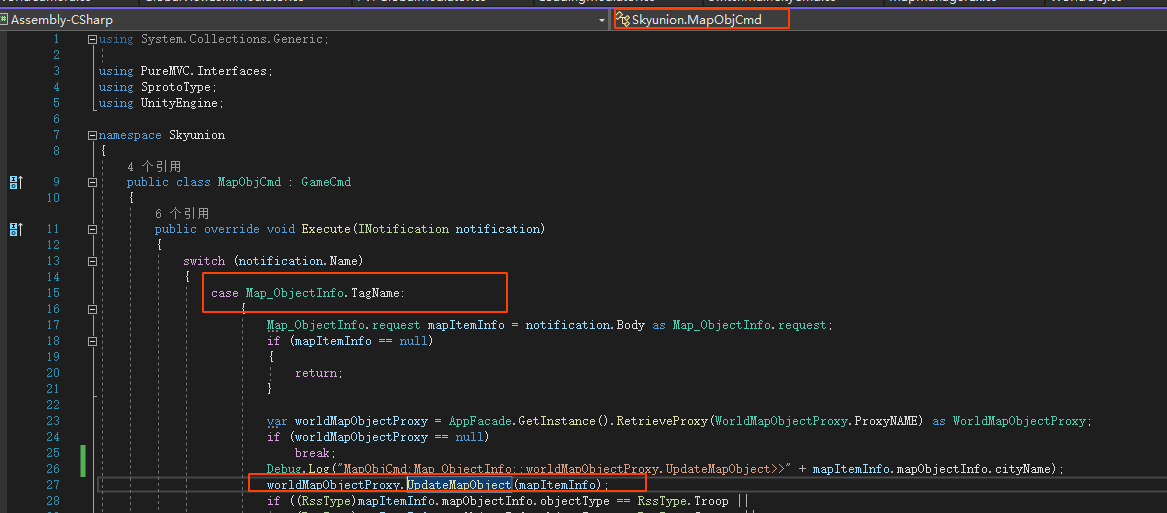Click the RetrieveProxy method call on line 23
The image size is (1167, 513).
point(658,421)
